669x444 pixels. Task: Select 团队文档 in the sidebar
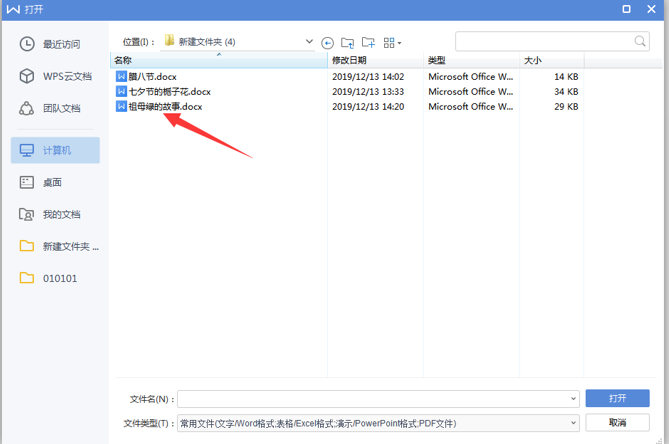click(55, 108)
